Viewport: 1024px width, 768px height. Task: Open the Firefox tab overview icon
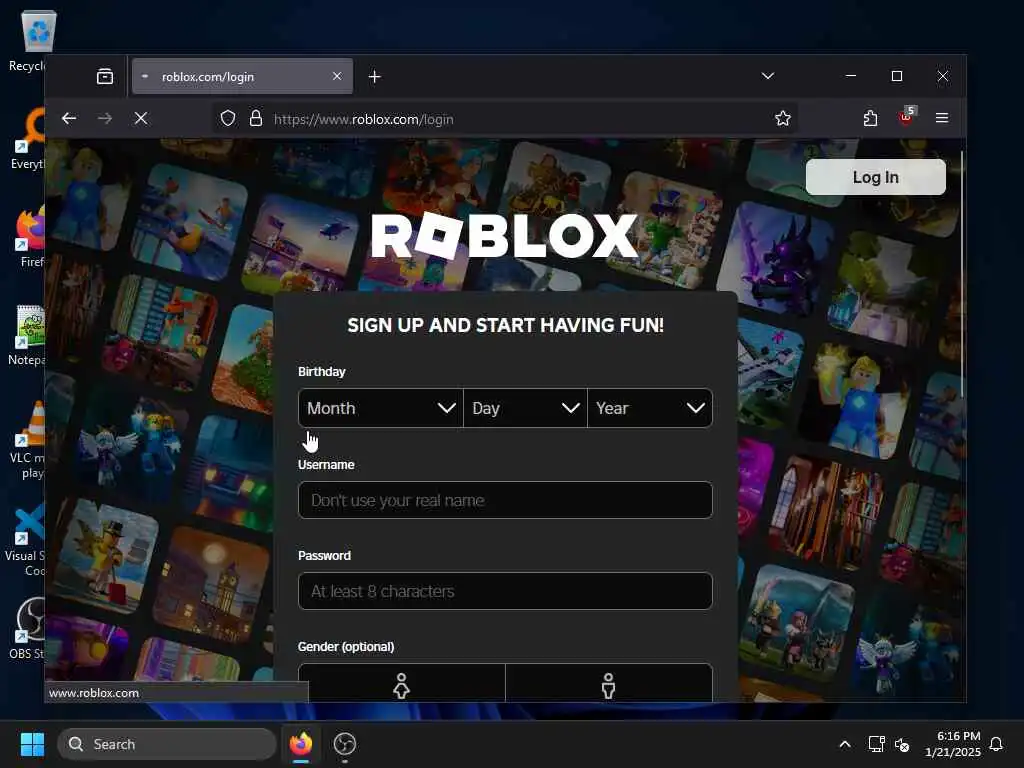pyautogui.click(x=104, y=76)
